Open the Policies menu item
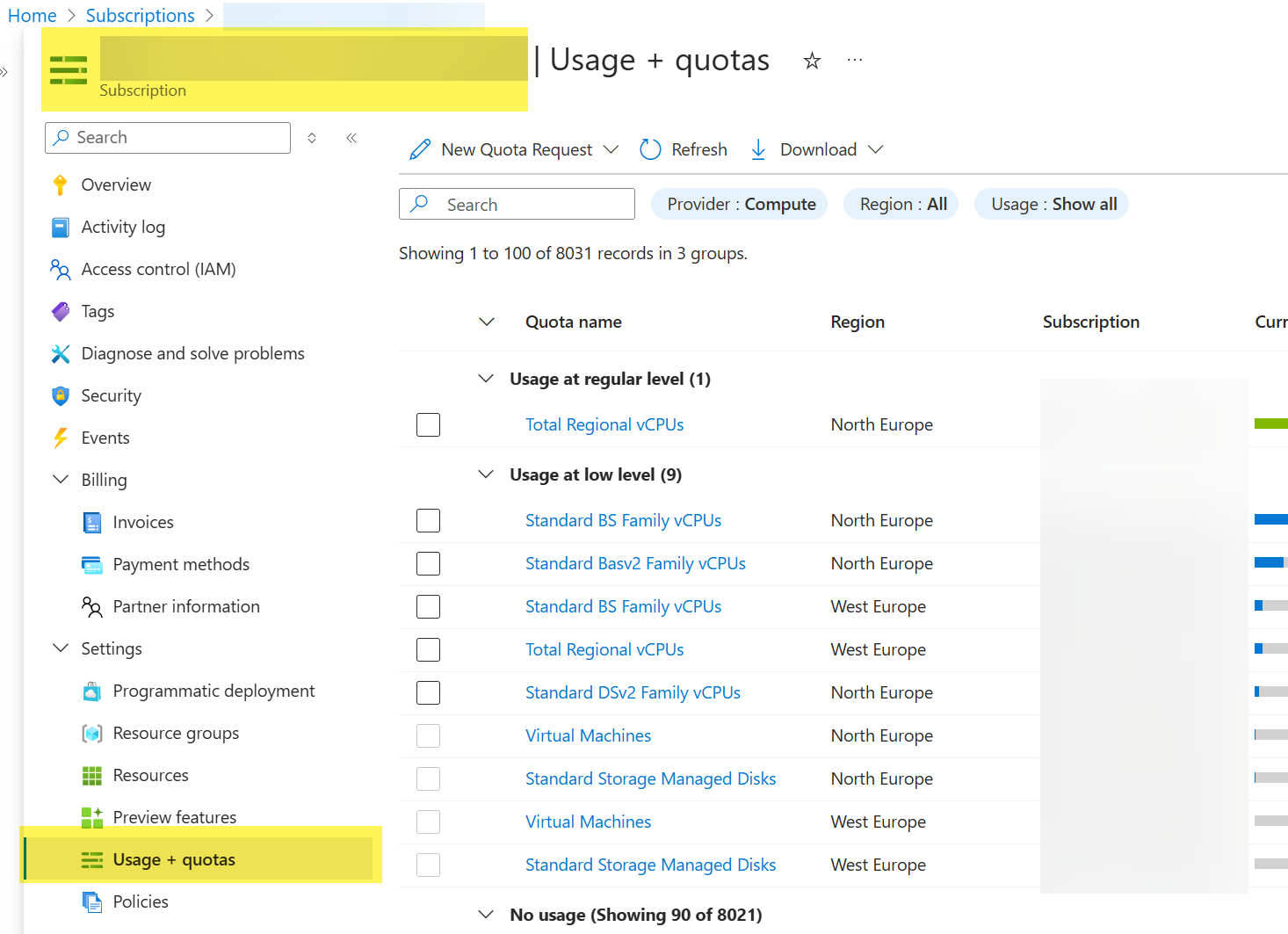 coord(140,901)
